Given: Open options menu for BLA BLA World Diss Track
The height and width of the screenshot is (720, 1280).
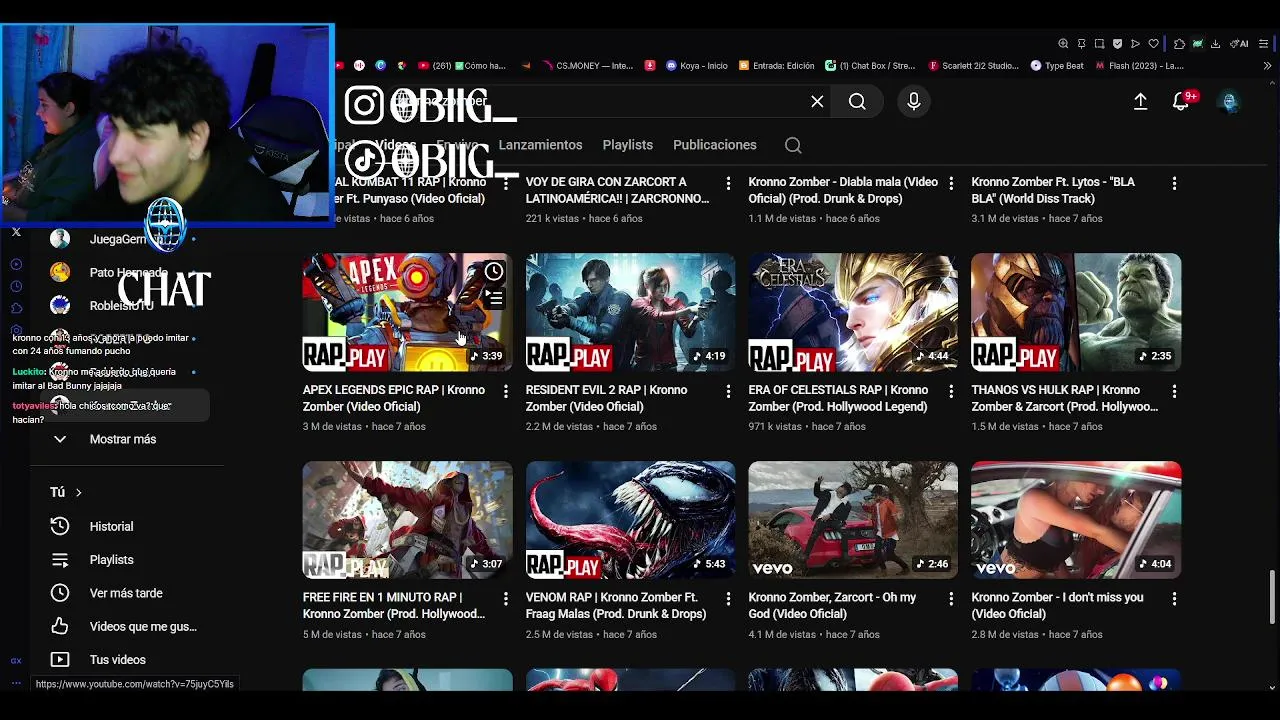Looking at the screenshot, I should point(1174,183).
